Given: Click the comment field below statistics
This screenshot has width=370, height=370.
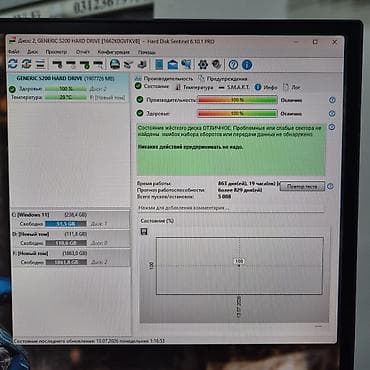Looking at the screenshot, I should (231, 208).
